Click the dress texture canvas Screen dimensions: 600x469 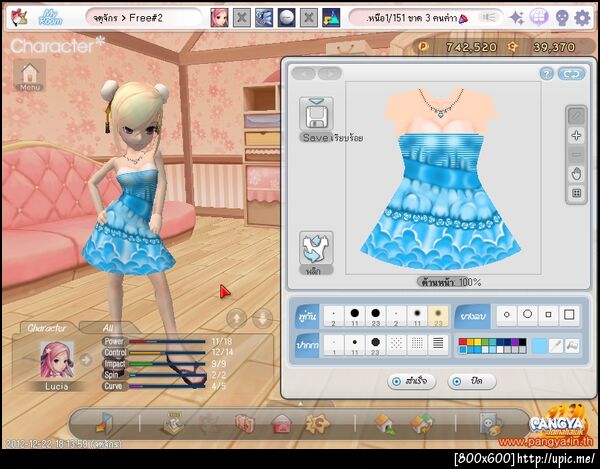443,178
